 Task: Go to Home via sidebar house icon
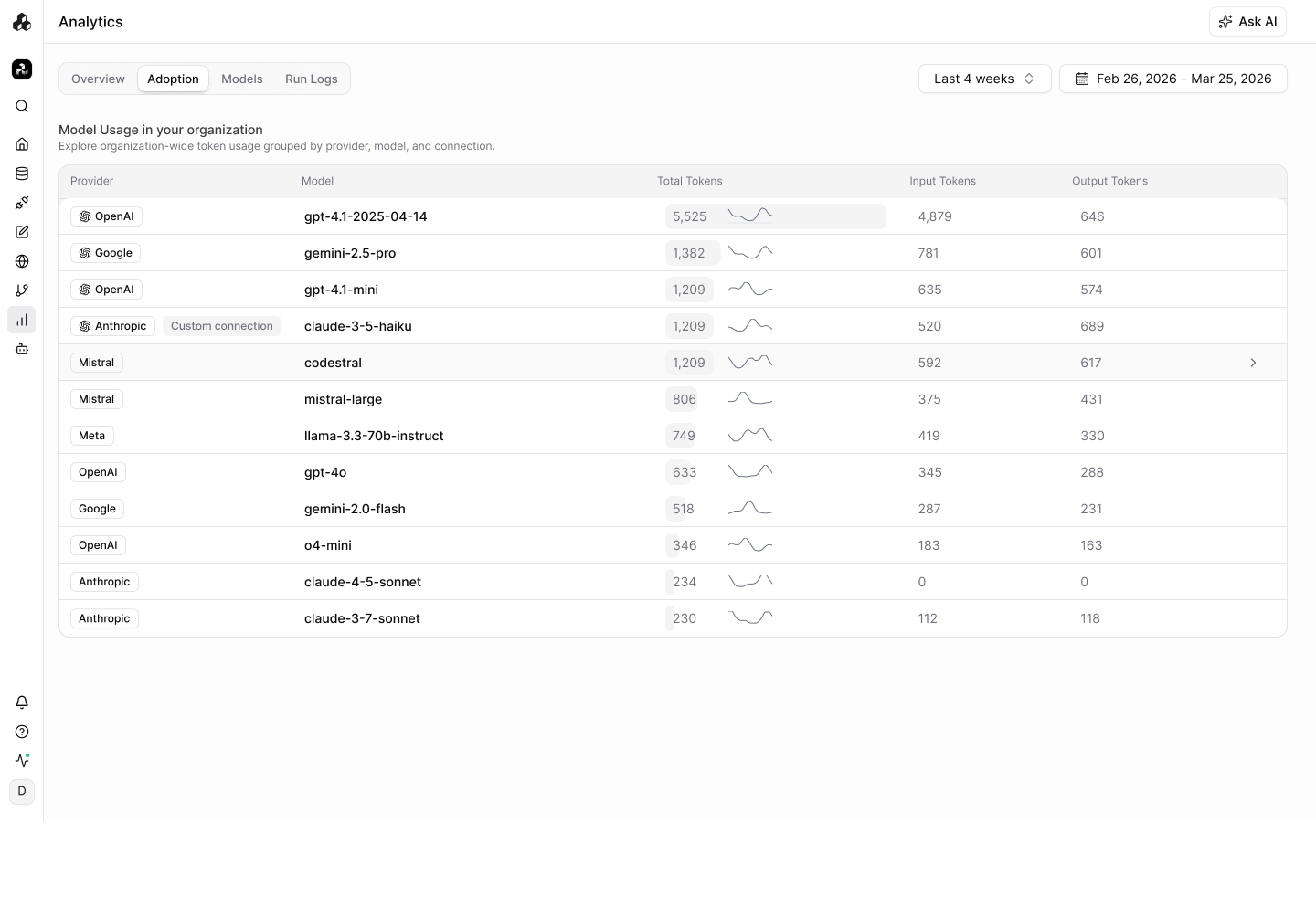(22, 144)
